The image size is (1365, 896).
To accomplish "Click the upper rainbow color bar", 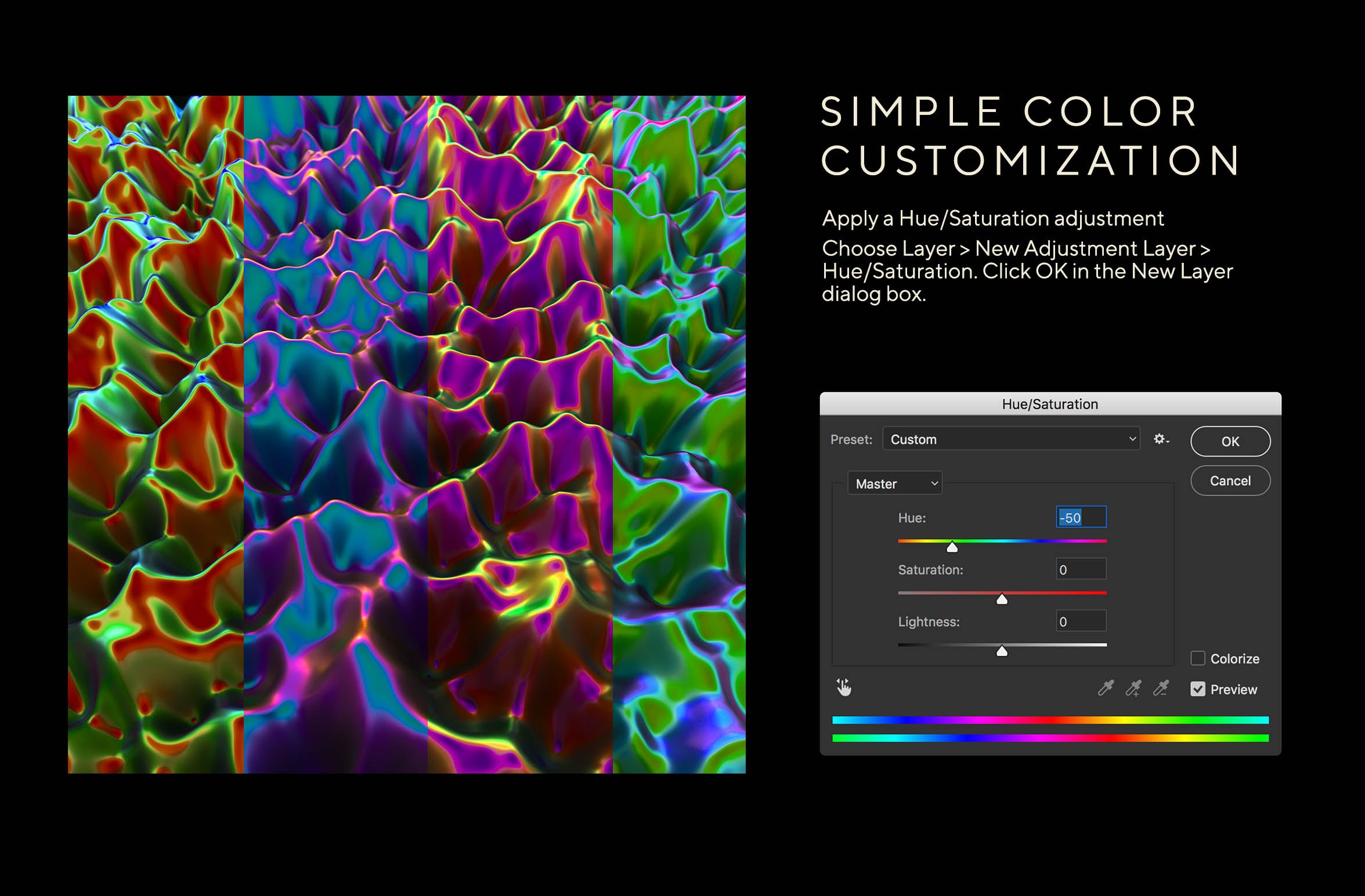I will 1050,720.
